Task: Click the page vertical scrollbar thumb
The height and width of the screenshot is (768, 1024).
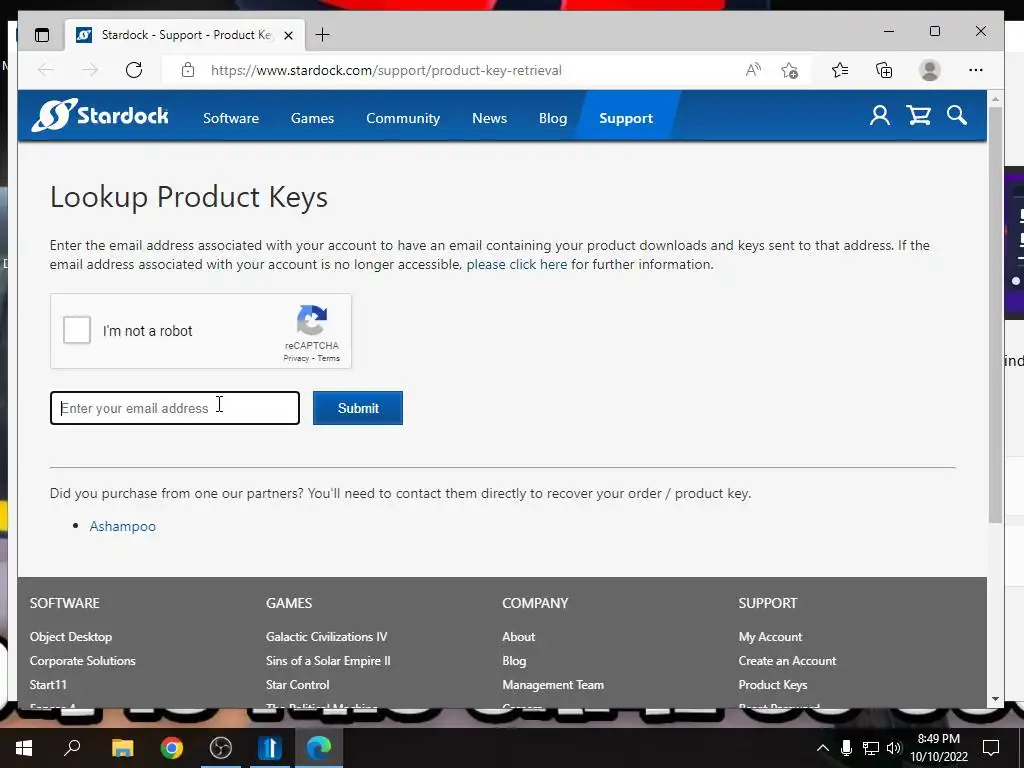Action: [x=995, y=315]
